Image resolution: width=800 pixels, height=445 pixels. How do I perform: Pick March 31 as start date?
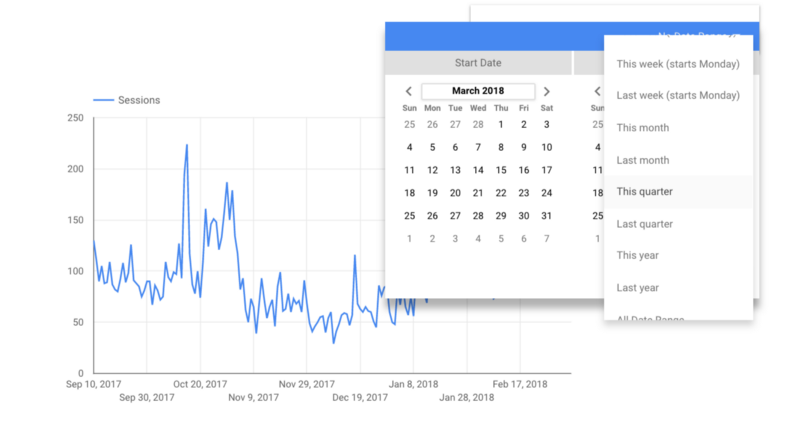click(x=546, y=216)
